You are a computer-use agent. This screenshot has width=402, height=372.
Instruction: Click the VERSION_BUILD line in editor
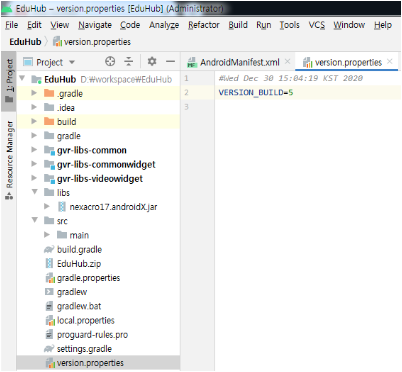point(256,93)
